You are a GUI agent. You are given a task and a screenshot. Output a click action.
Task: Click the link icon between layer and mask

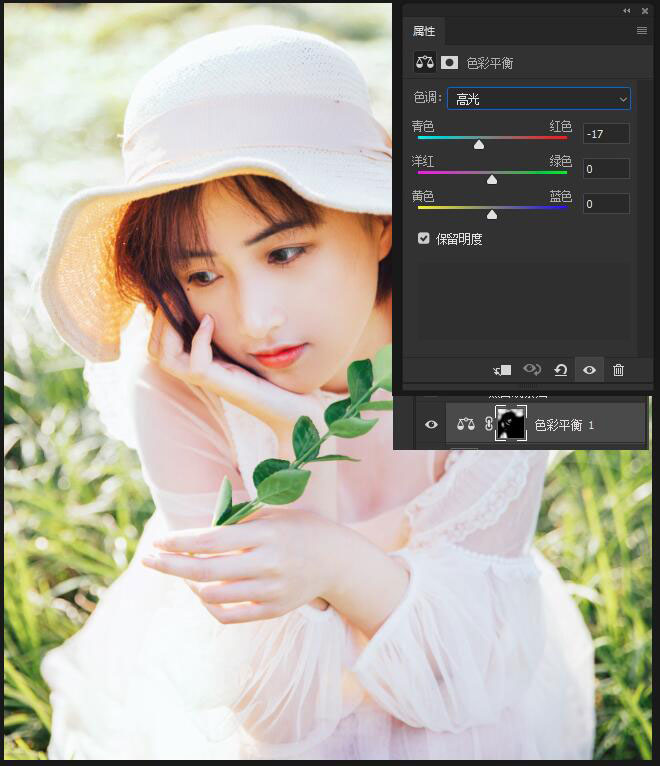[488, 424]
